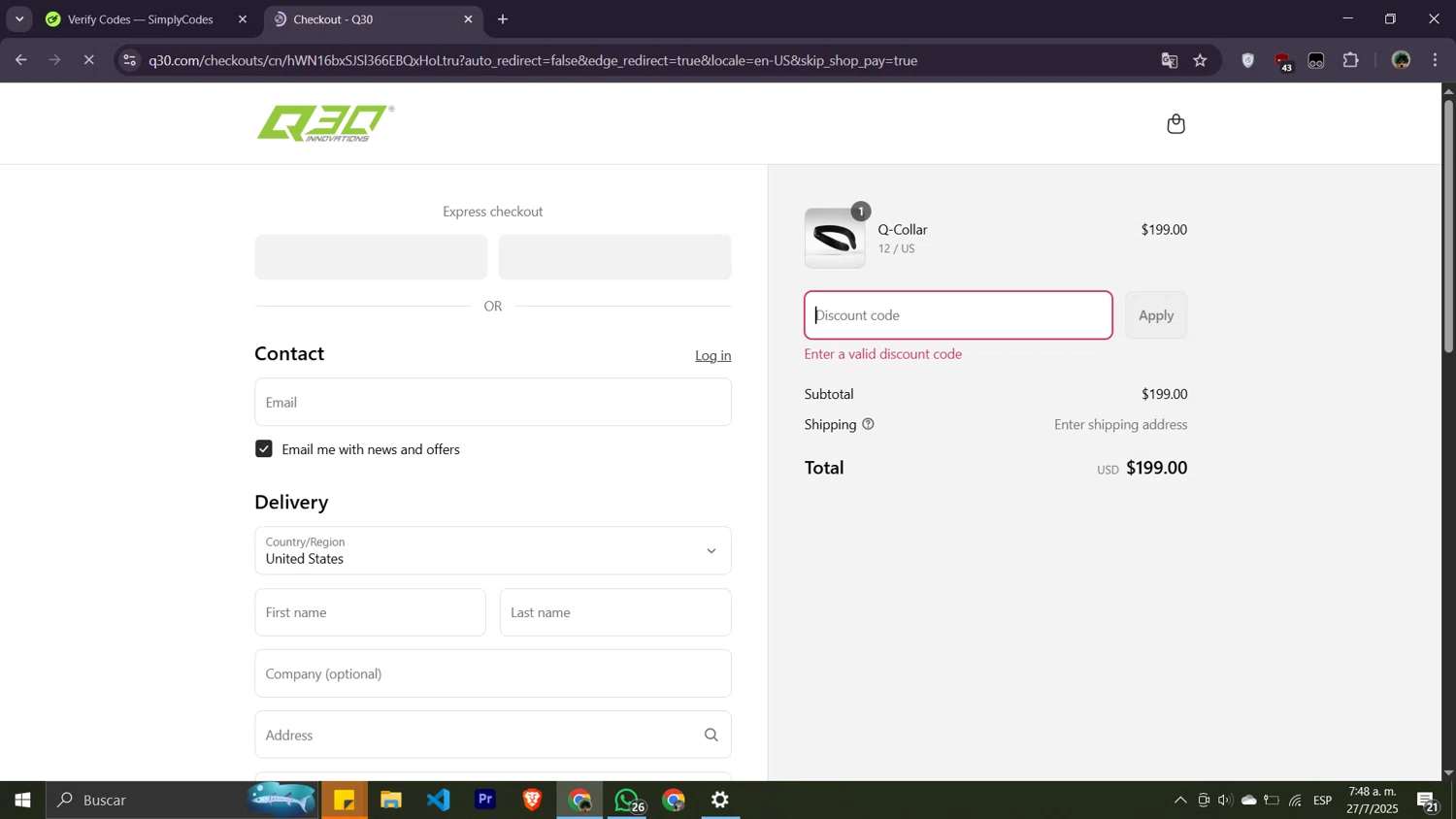This screenshot has height=819, width=1456.
Task: Click the Q-Collar product thumbnail
Action: tap(835, 238)
